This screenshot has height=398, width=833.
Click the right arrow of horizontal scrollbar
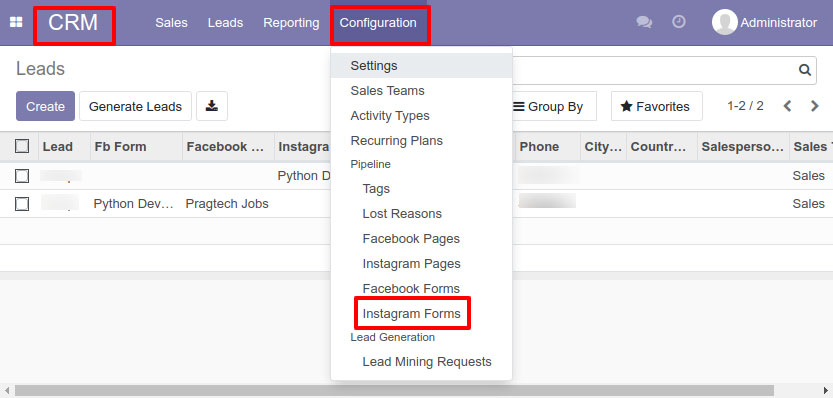[825, 391]
